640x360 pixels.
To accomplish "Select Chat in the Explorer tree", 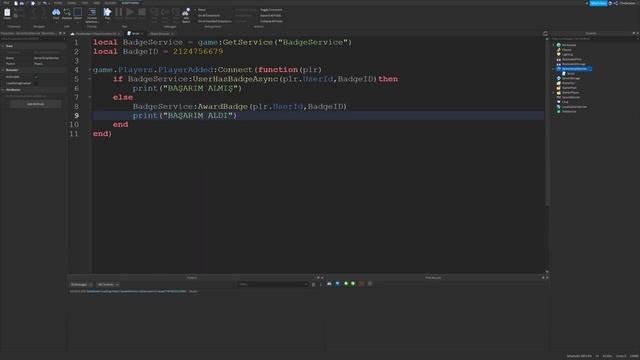I will click(565, 102).
